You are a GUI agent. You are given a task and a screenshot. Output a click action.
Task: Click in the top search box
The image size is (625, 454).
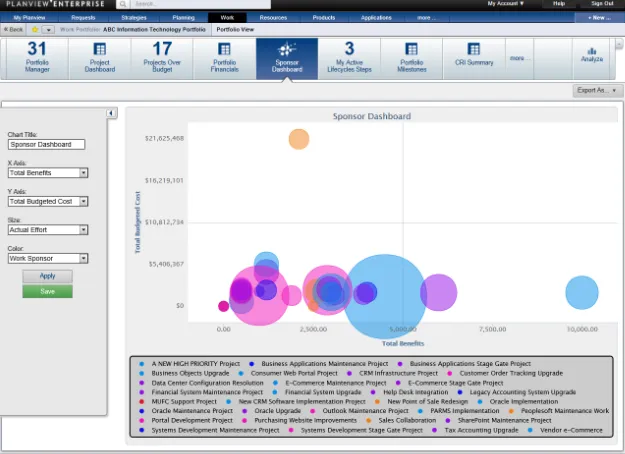[x=200, y=4]
